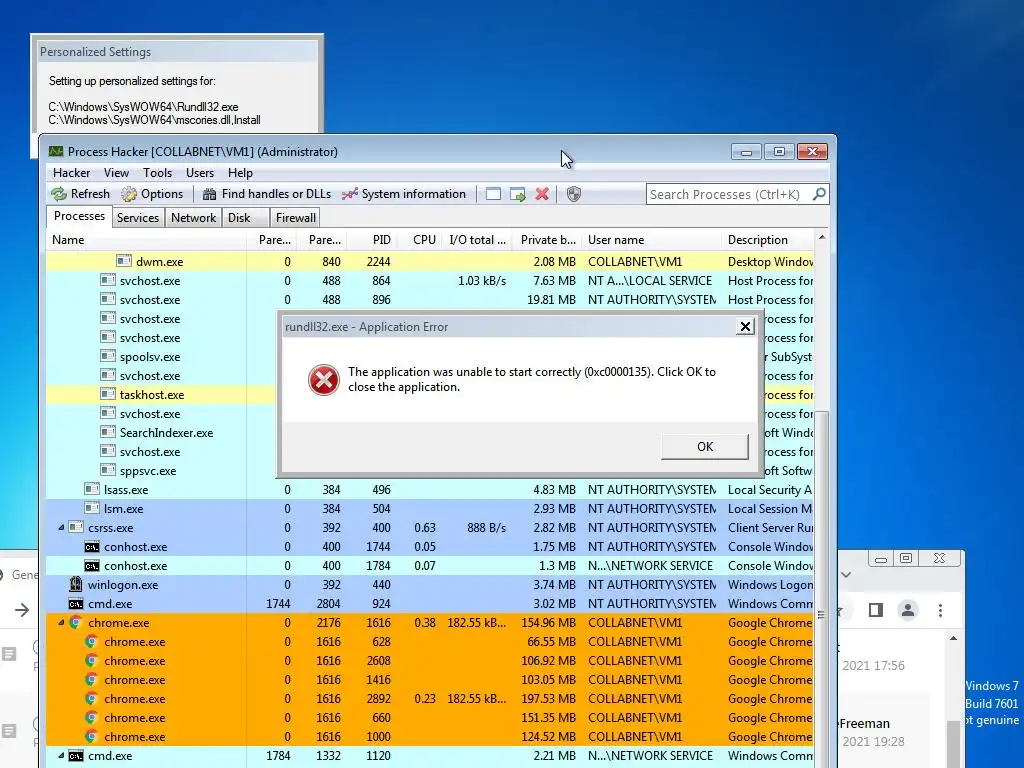This screenshot has width=1024, height=768.
Task: Select svchost.exe row with PID 864
Action: point(430,280)
